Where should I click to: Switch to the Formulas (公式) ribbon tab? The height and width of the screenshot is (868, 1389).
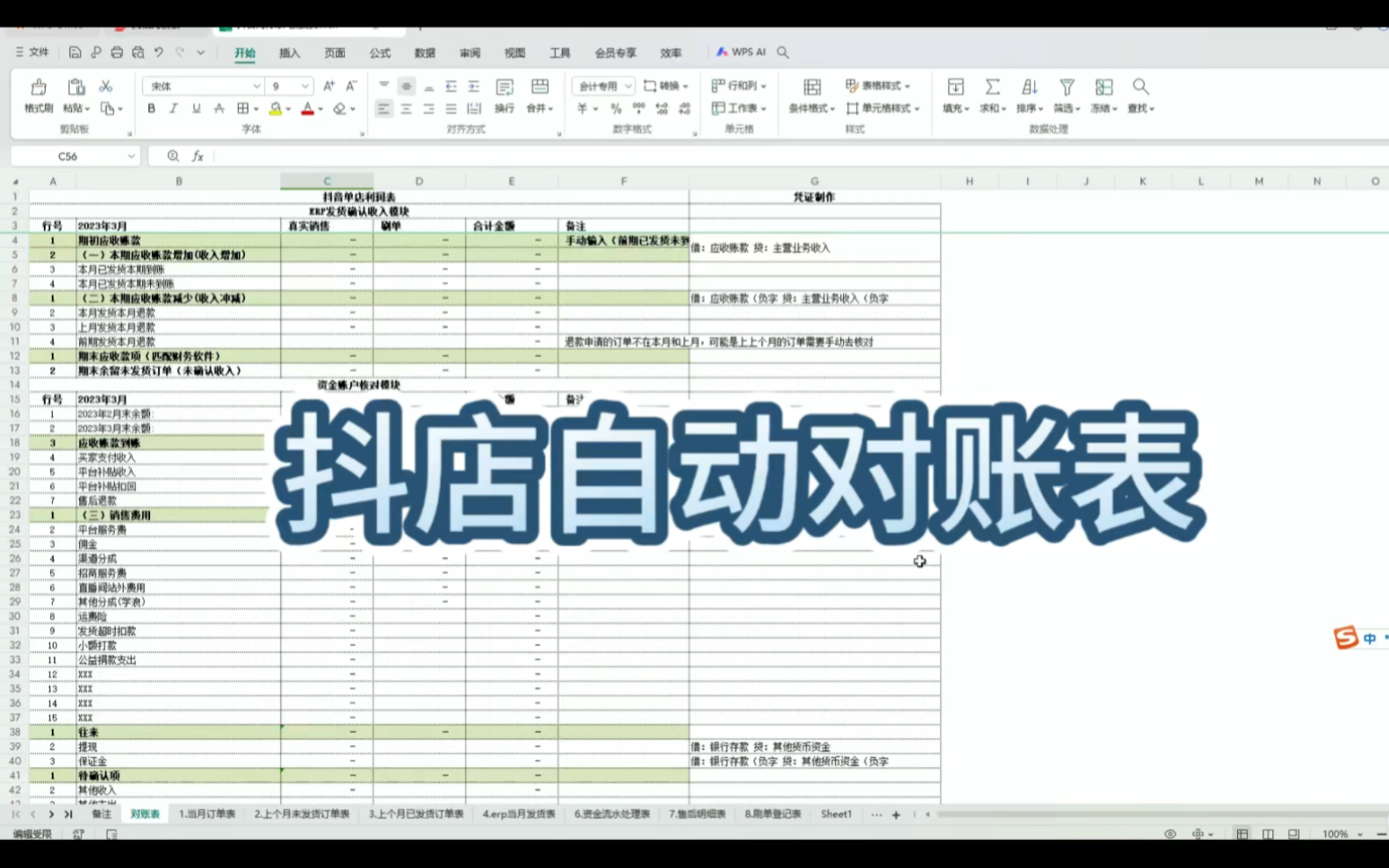379,54
